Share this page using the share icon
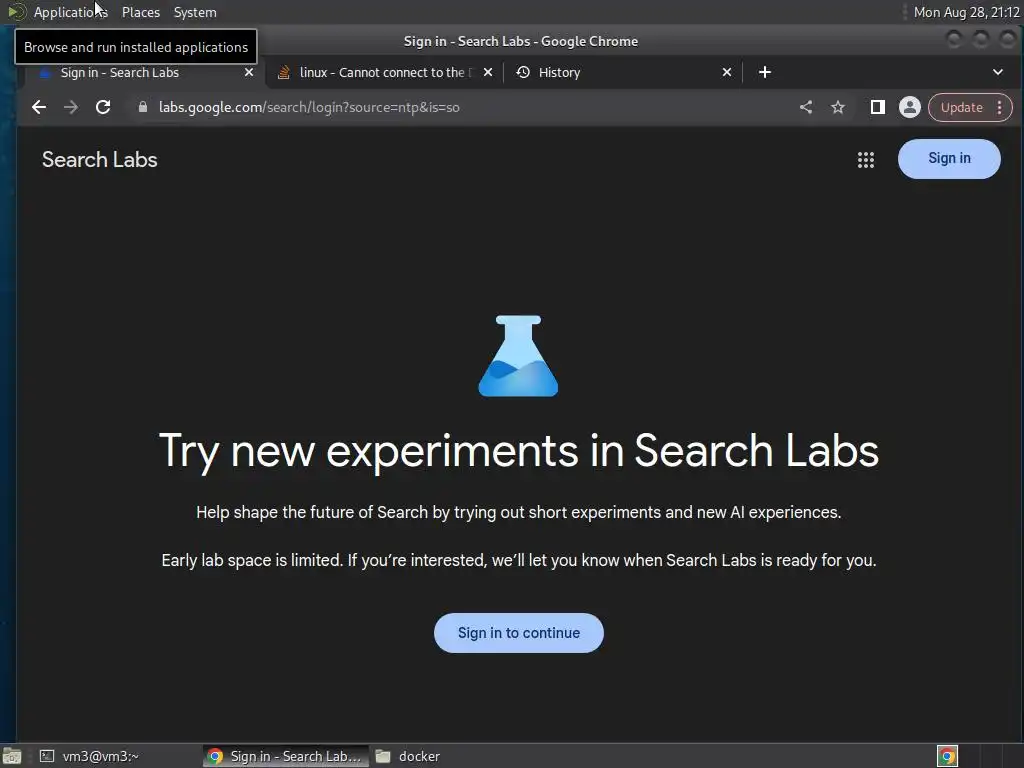 click(806, 107)
